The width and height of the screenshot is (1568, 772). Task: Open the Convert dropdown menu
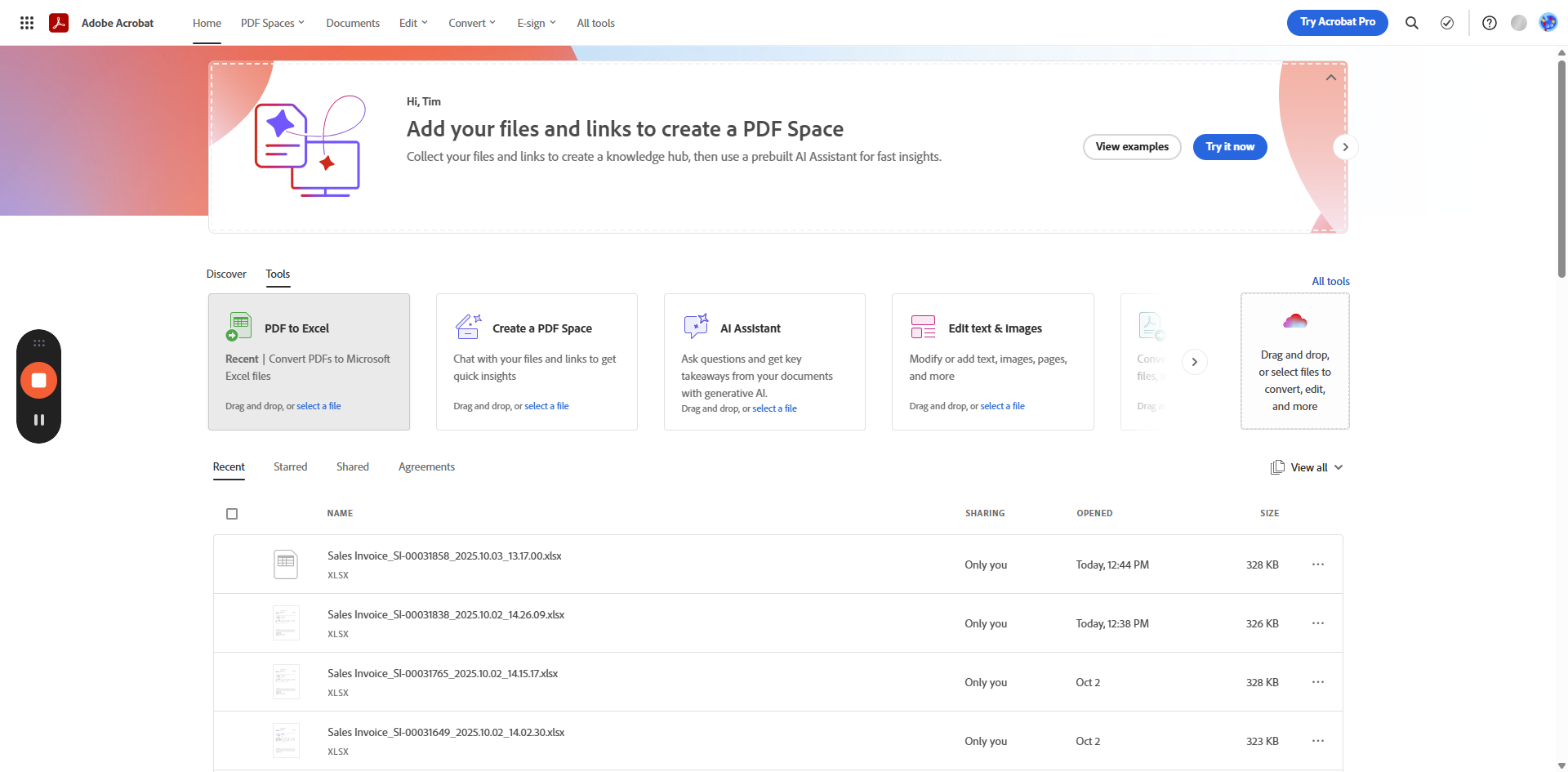point(471,23)
